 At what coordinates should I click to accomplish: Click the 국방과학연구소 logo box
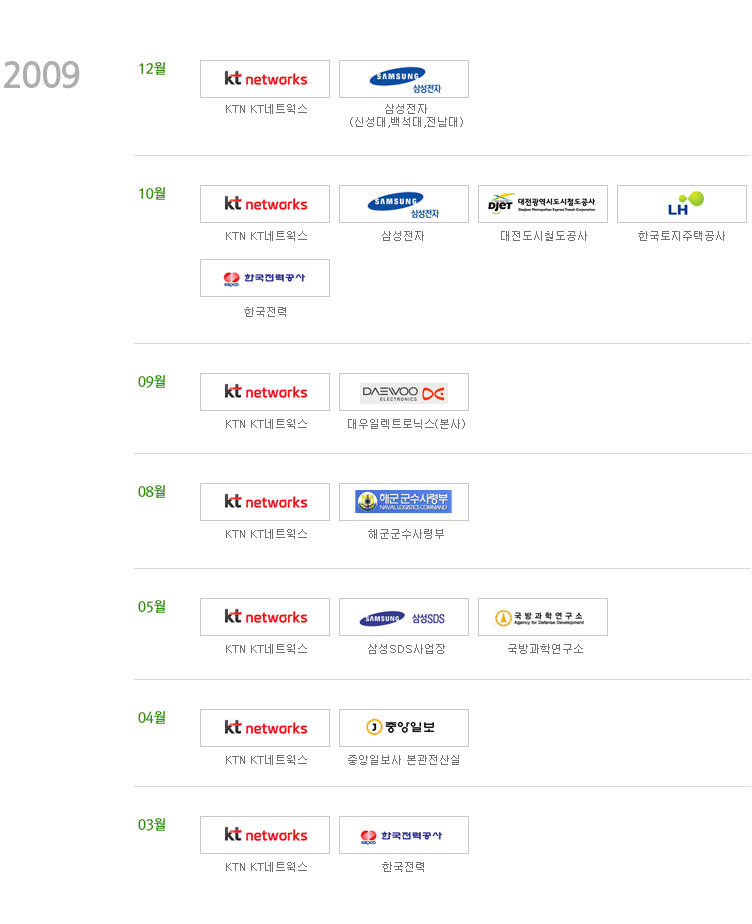[543, 617]
